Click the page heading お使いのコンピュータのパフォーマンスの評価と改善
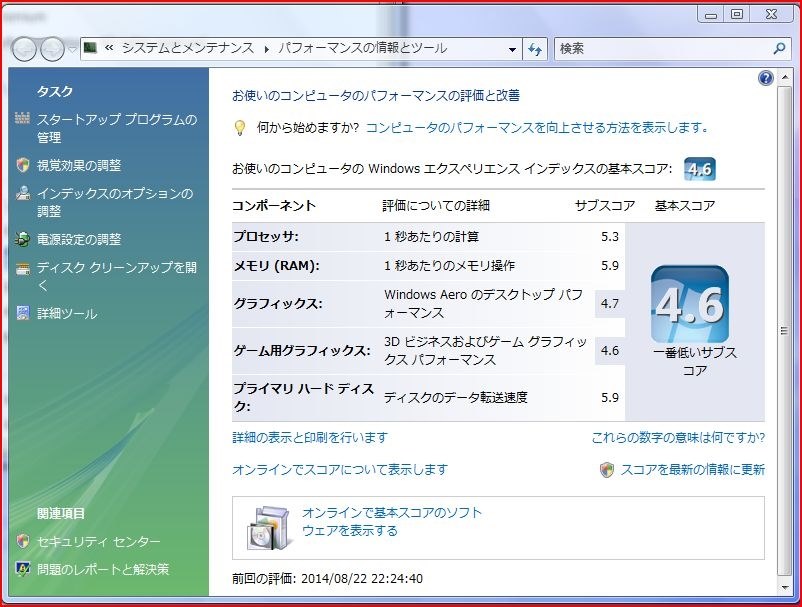 coord(376,96)
